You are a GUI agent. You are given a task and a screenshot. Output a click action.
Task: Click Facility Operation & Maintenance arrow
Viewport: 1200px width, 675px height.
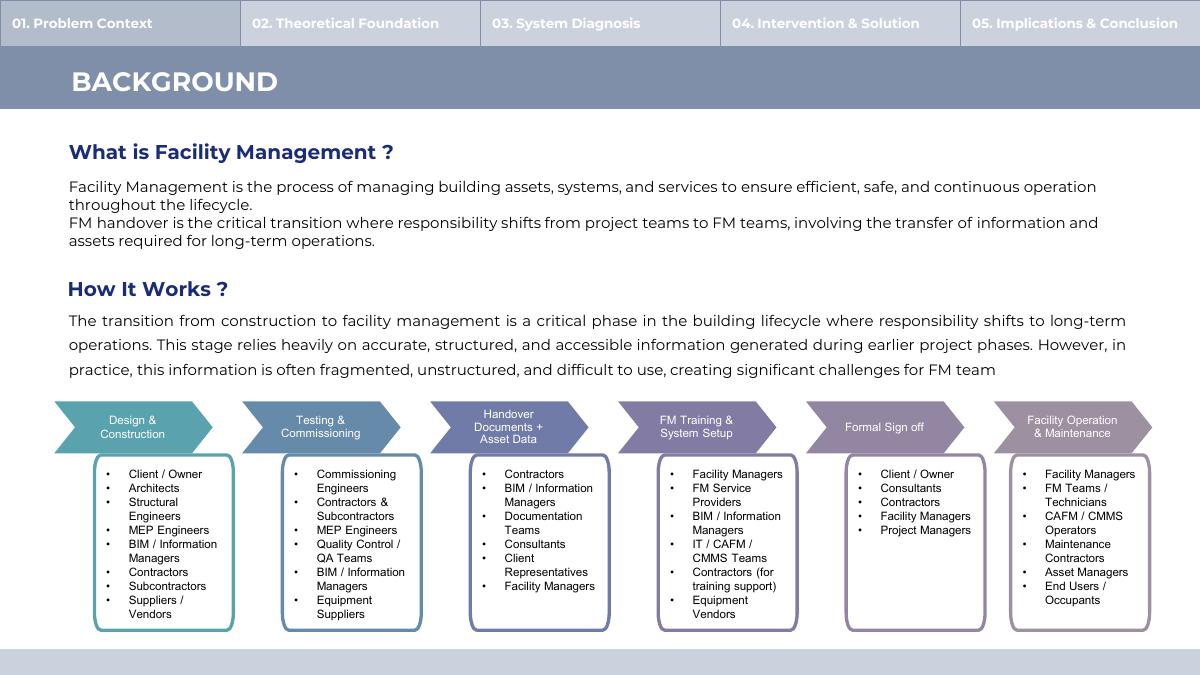(x=1073, y=427)
